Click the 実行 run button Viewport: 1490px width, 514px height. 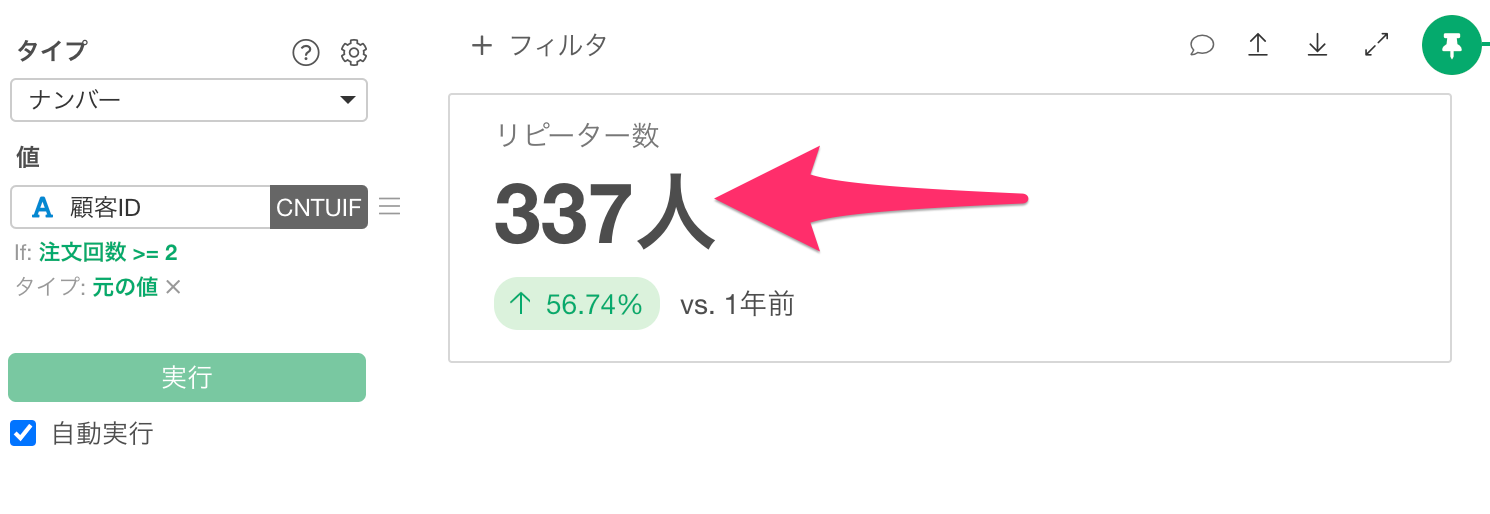pyautogui.click(x=187, y=377)
